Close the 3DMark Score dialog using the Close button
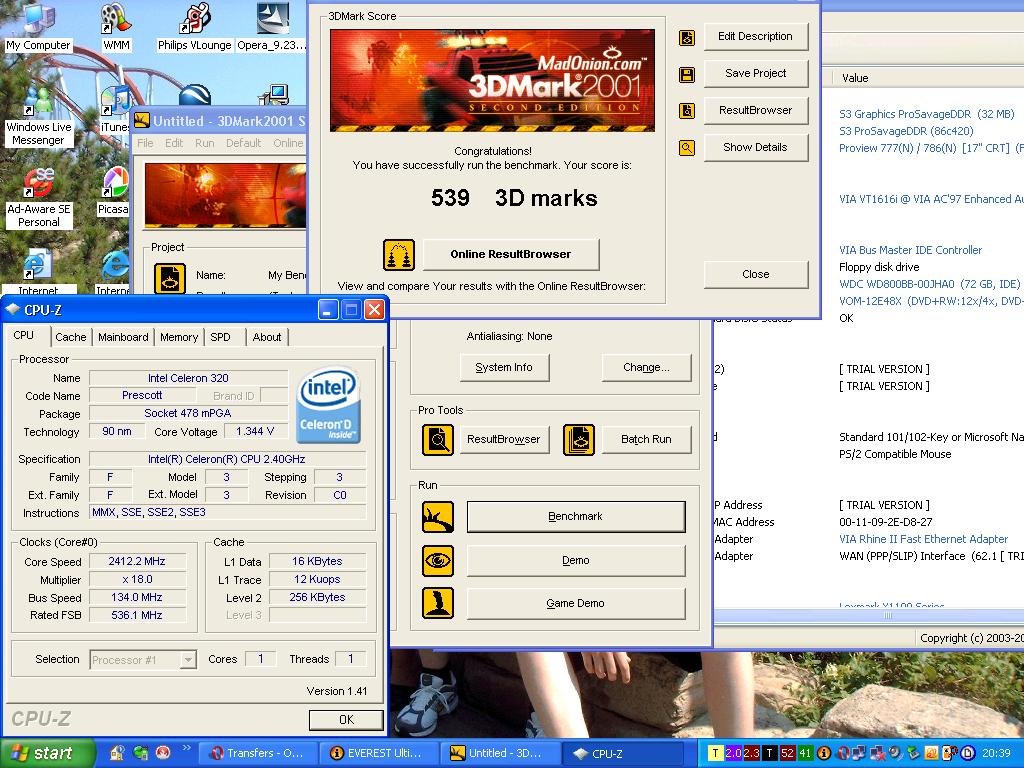1024x768 pixels. 756,274
